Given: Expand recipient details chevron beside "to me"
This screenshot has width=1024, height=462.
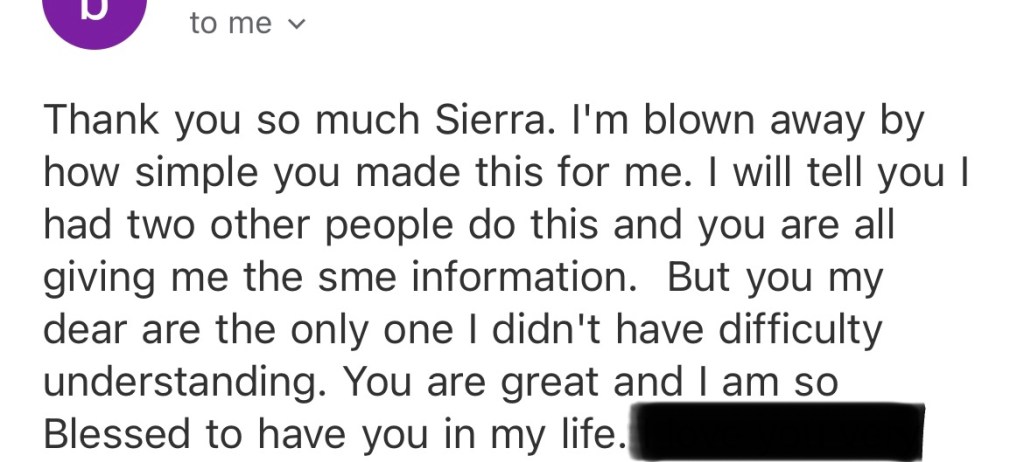Looking at the screenshot, I should [x=291, y=25].
